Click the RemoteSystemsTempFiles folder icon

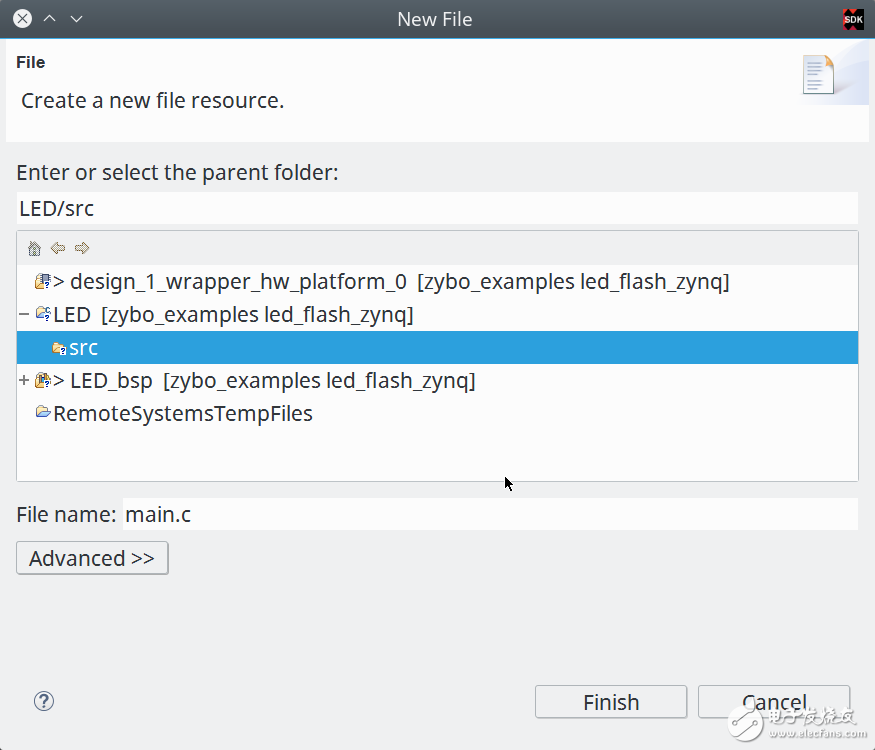click(x=43, y=413)
